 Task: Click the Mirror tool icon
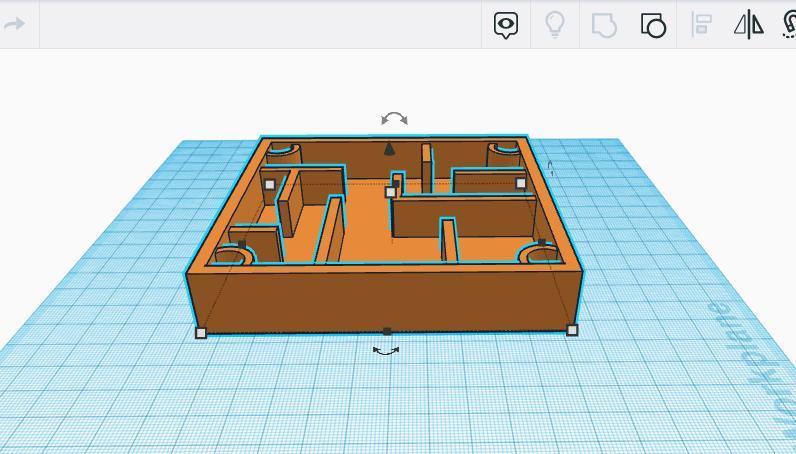[x=749, y=24]
